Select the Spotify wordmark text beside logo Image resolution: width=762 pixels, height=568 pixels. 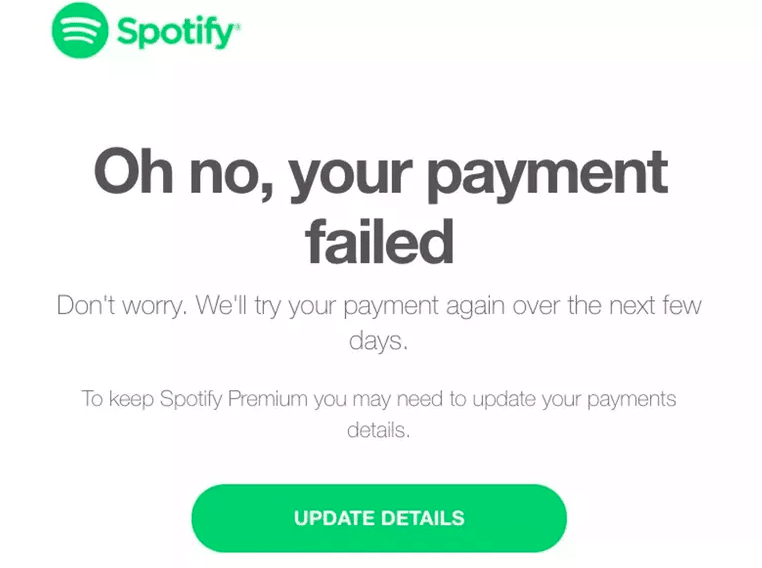(x=176, y=32)
